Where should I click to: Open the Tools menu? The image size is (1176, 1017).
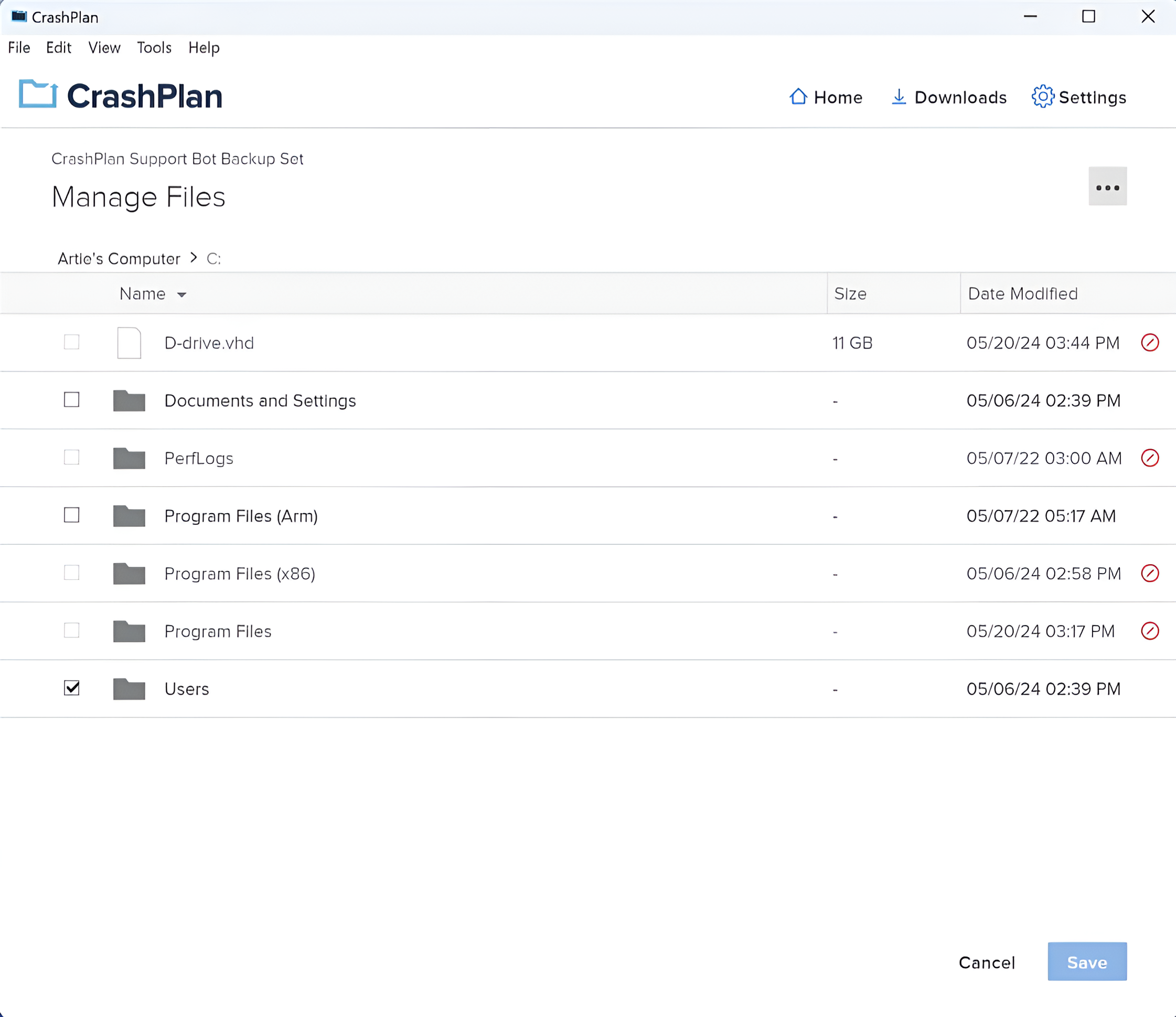154,48
